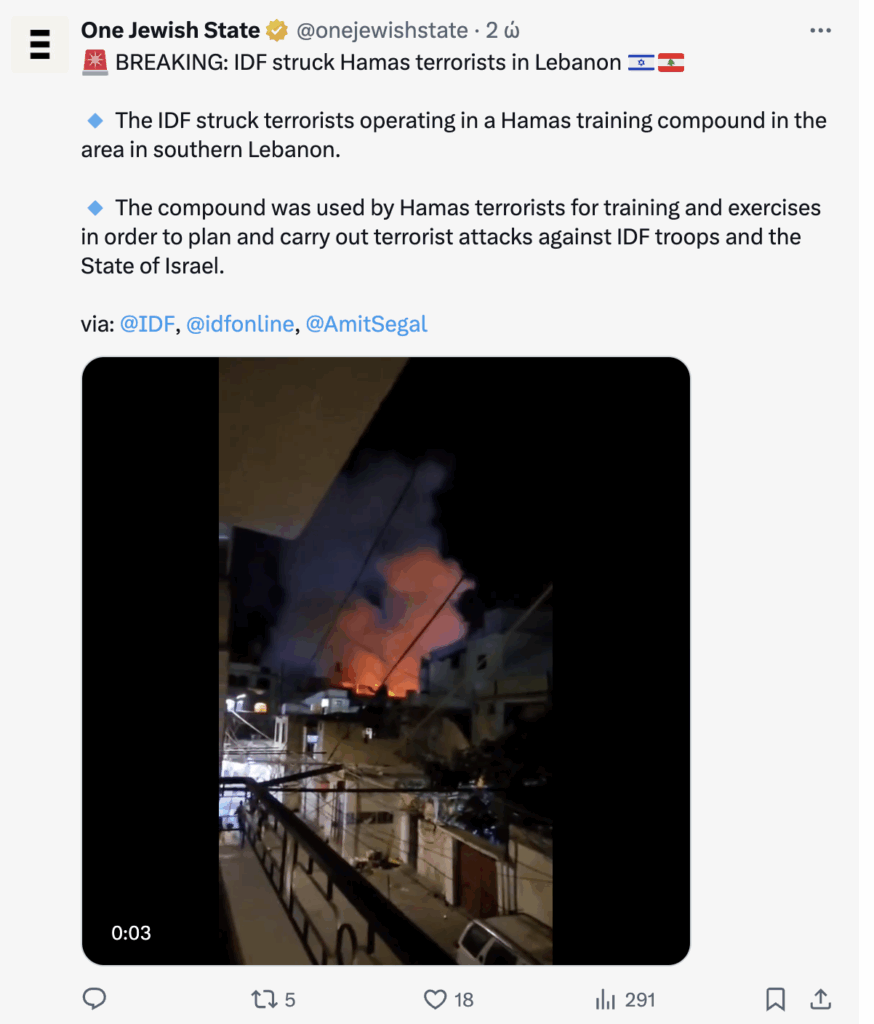View post analytics showing 291 views
This screenshot has height=1024, width=874.
624,999
